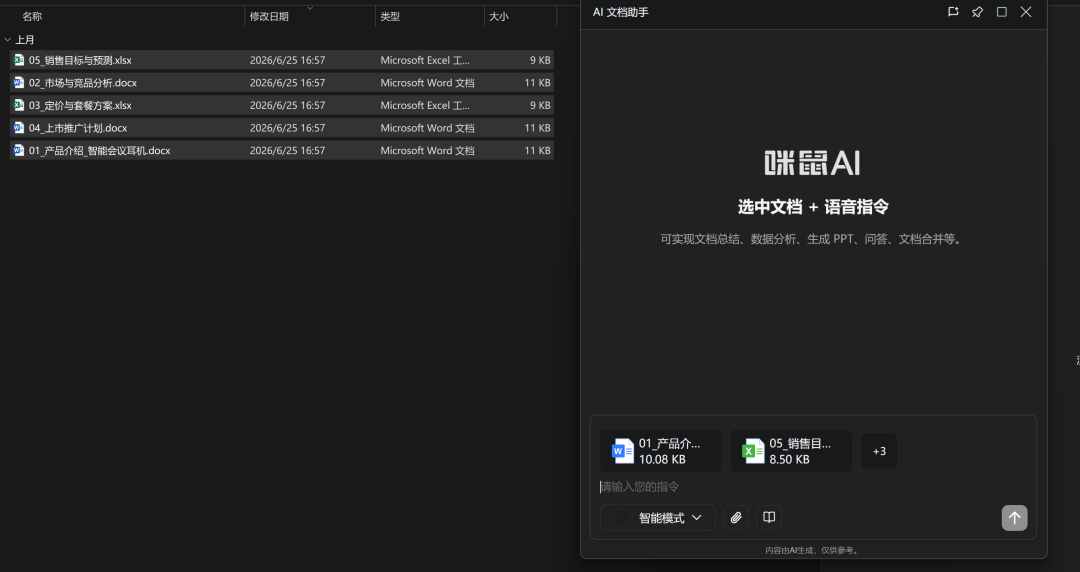1080x572 pixels.
Task: Click the AI 文档助手 panel title
Action: [x=621, y=12]
